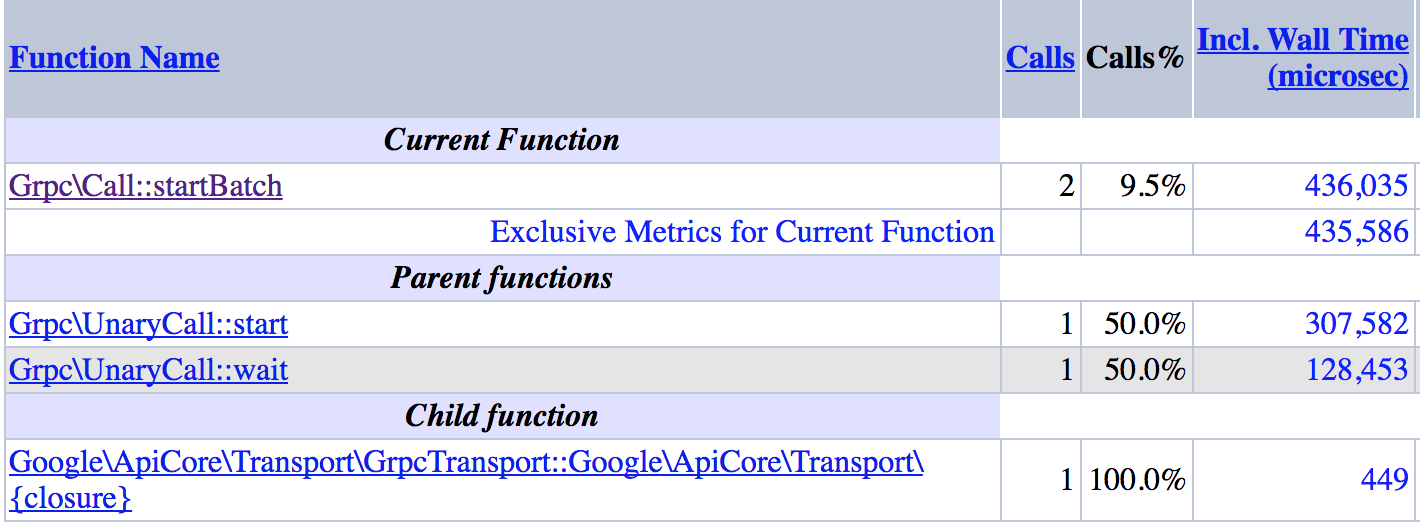Click the 435,586 exclusive wall time value
Viewport: 1420px width, 528px height.
pyautogui.click(x=1357, y=232)
